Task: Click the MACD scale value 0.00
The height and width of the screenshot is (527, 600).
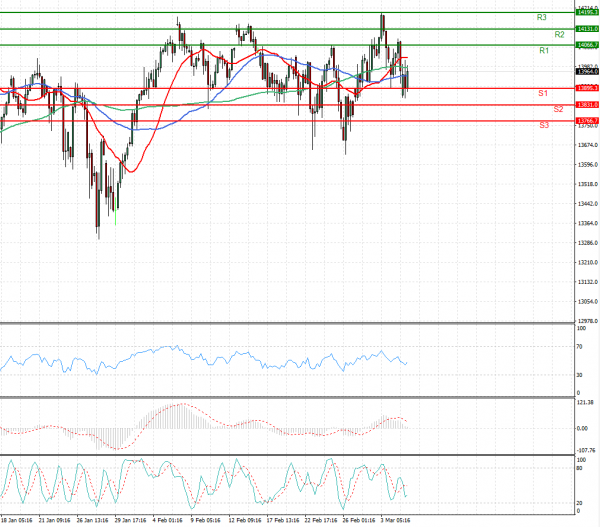Action: 582,428
